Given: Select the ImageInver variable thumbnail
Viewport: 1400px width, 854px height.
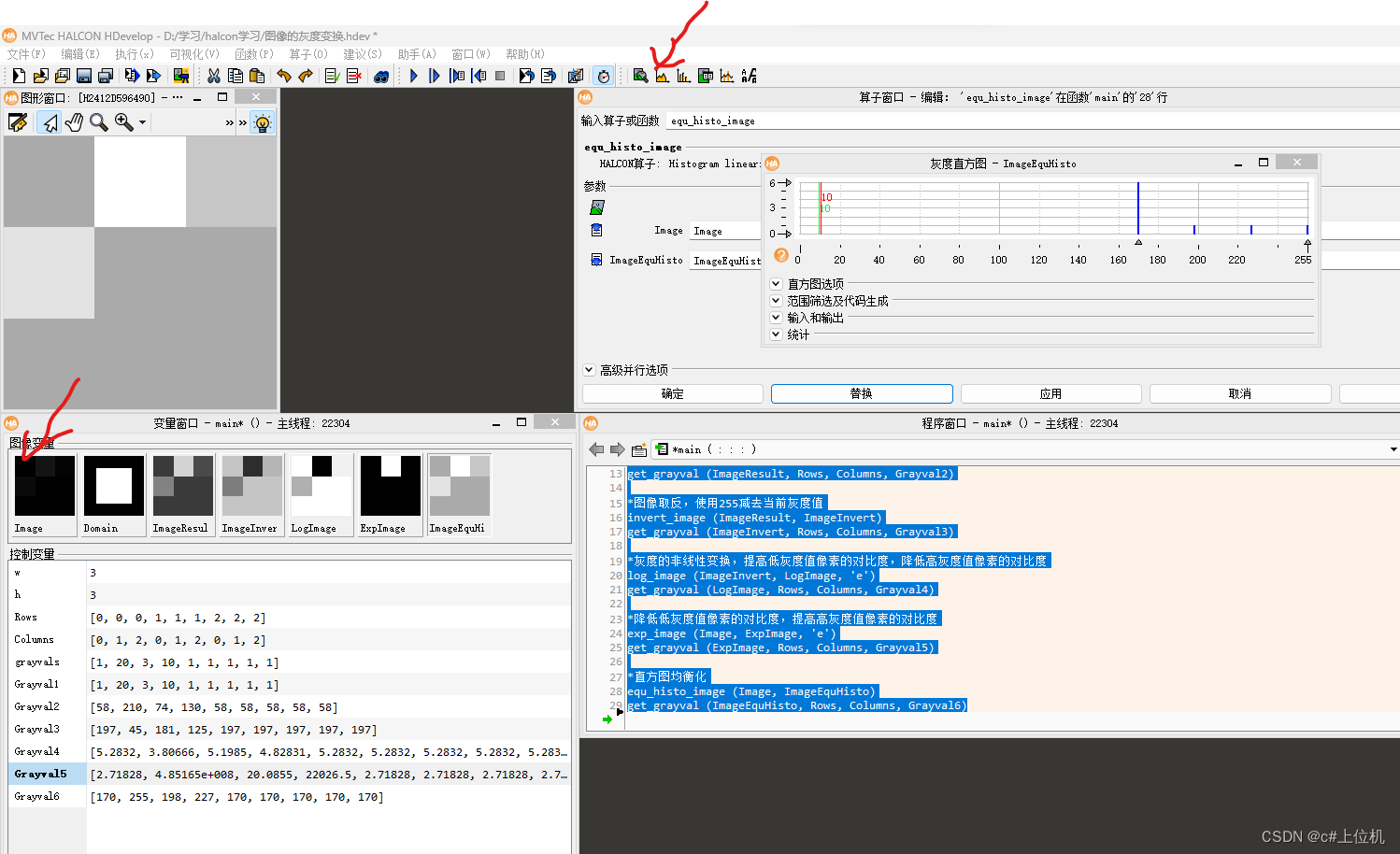Looking at the screenshot, I should (252, 494).
